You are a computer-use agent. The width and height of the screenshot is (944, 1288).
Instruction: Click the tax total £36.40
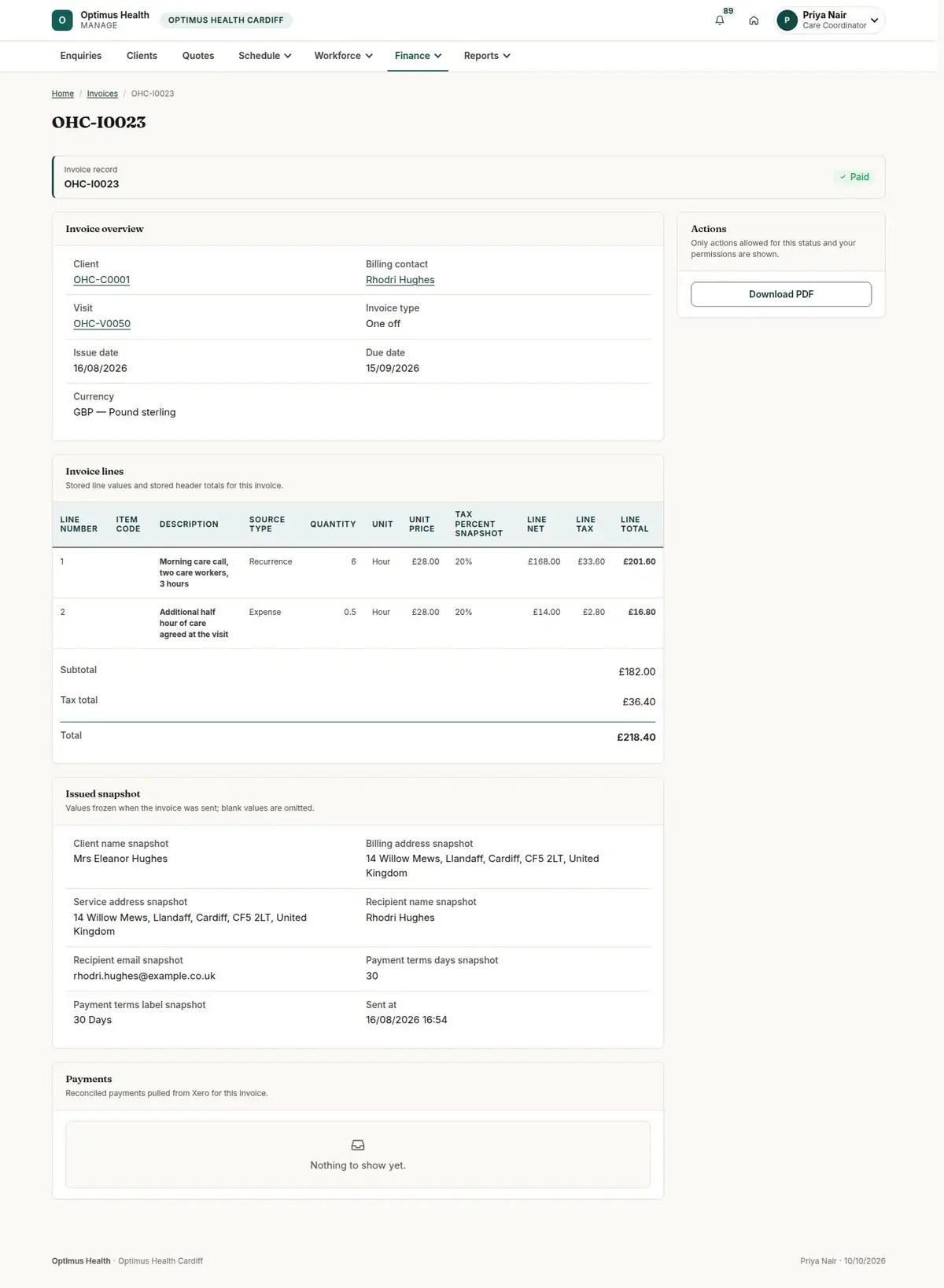coord(639,701)
